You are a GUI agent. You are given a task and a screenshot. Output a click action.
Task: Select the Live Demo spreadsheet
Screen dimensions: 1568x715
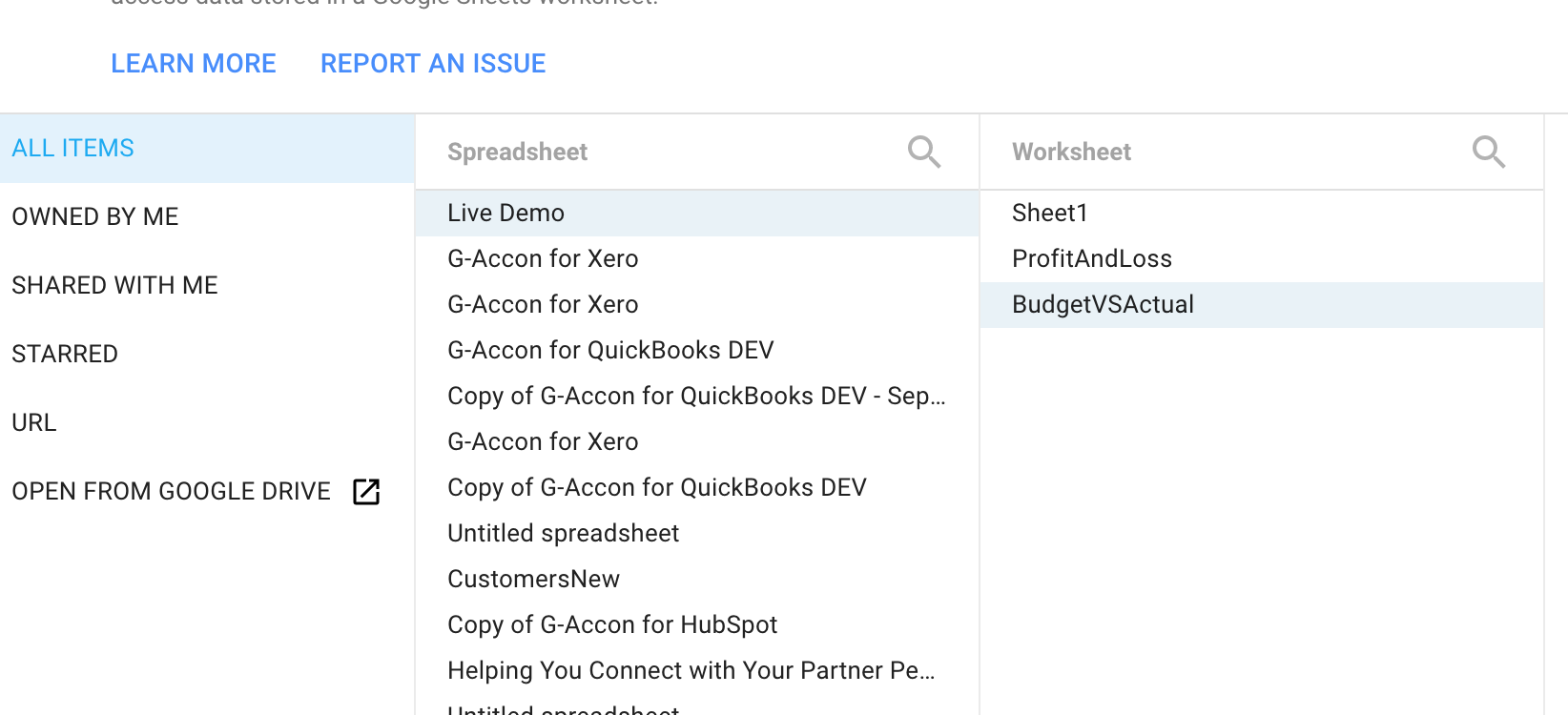click(506, 214)
